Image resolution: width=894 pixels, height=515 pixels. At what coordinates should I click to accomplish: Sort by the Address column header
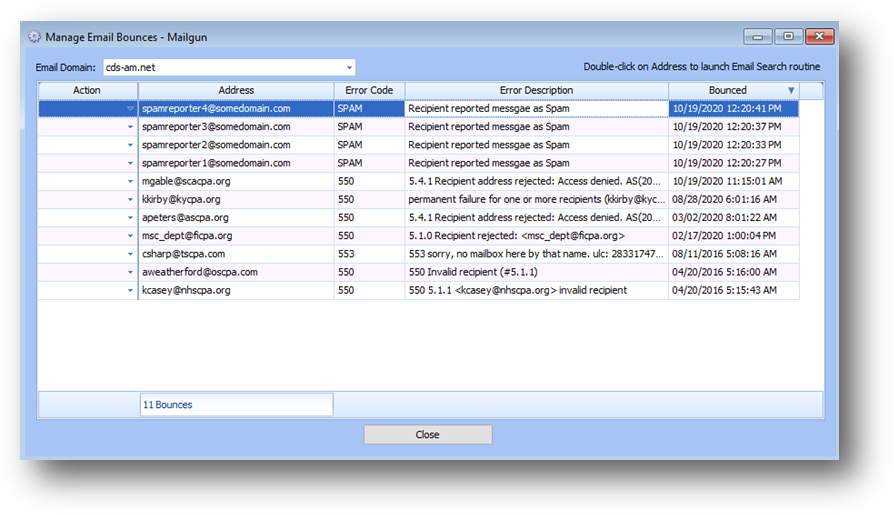(236, 91)
